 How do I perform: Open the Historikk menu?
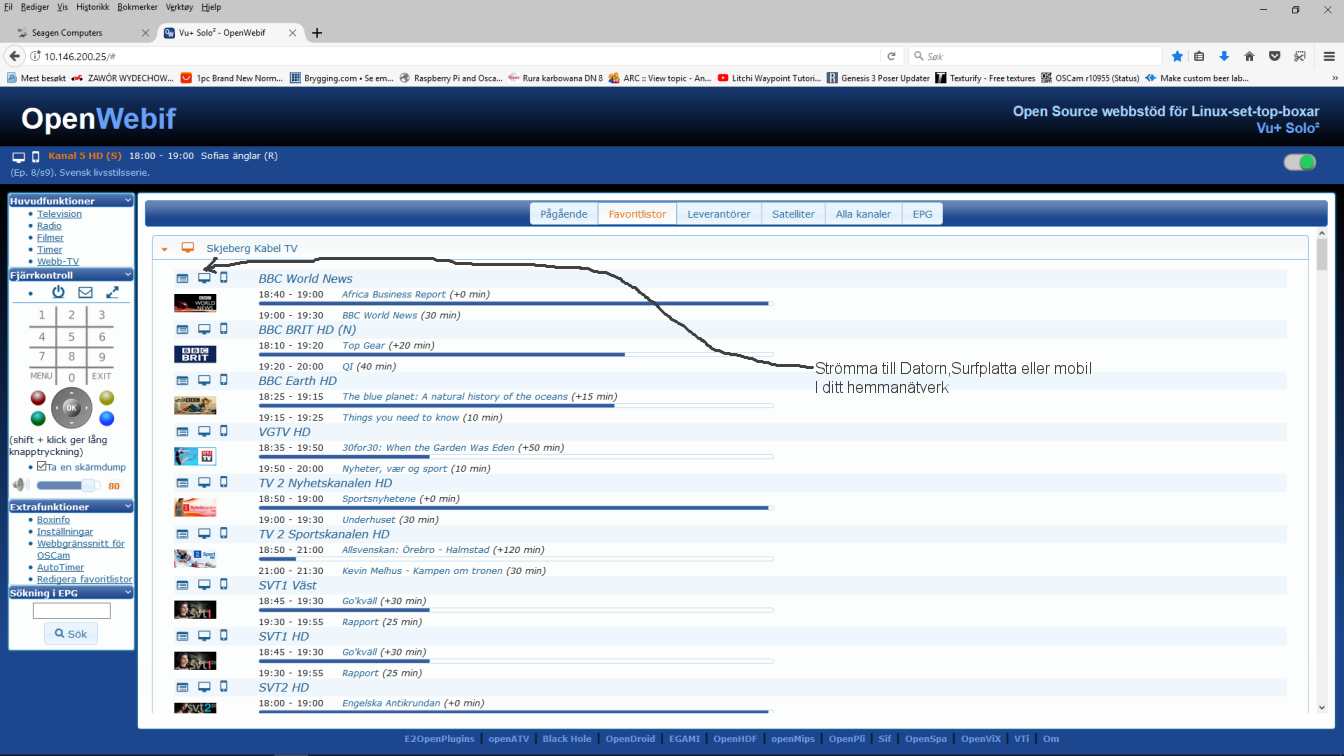click(x=93, y=7)
